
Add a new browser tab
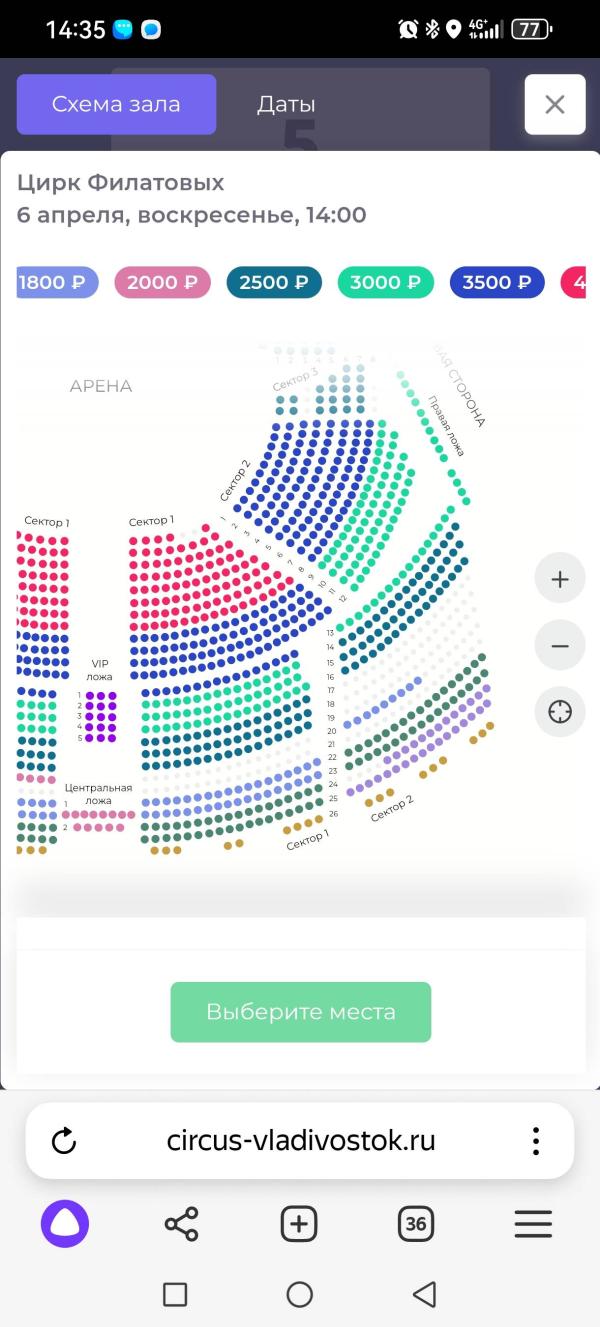299,1223
